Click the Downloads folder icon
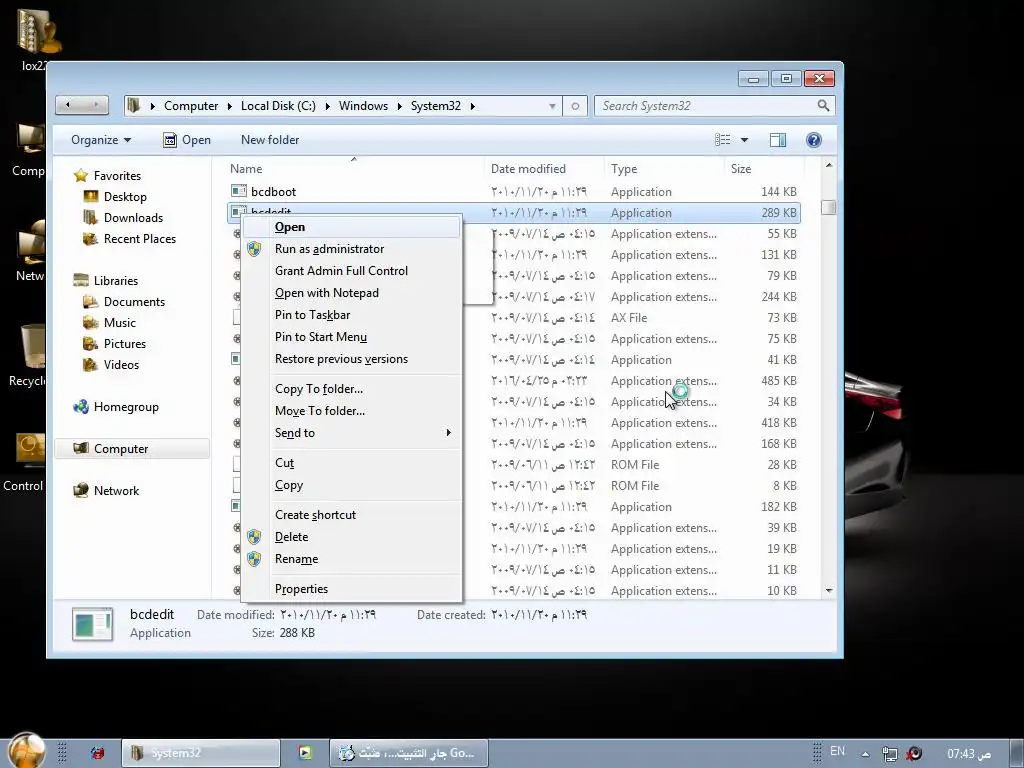The image size is (1024, 768). click(91, 217)
